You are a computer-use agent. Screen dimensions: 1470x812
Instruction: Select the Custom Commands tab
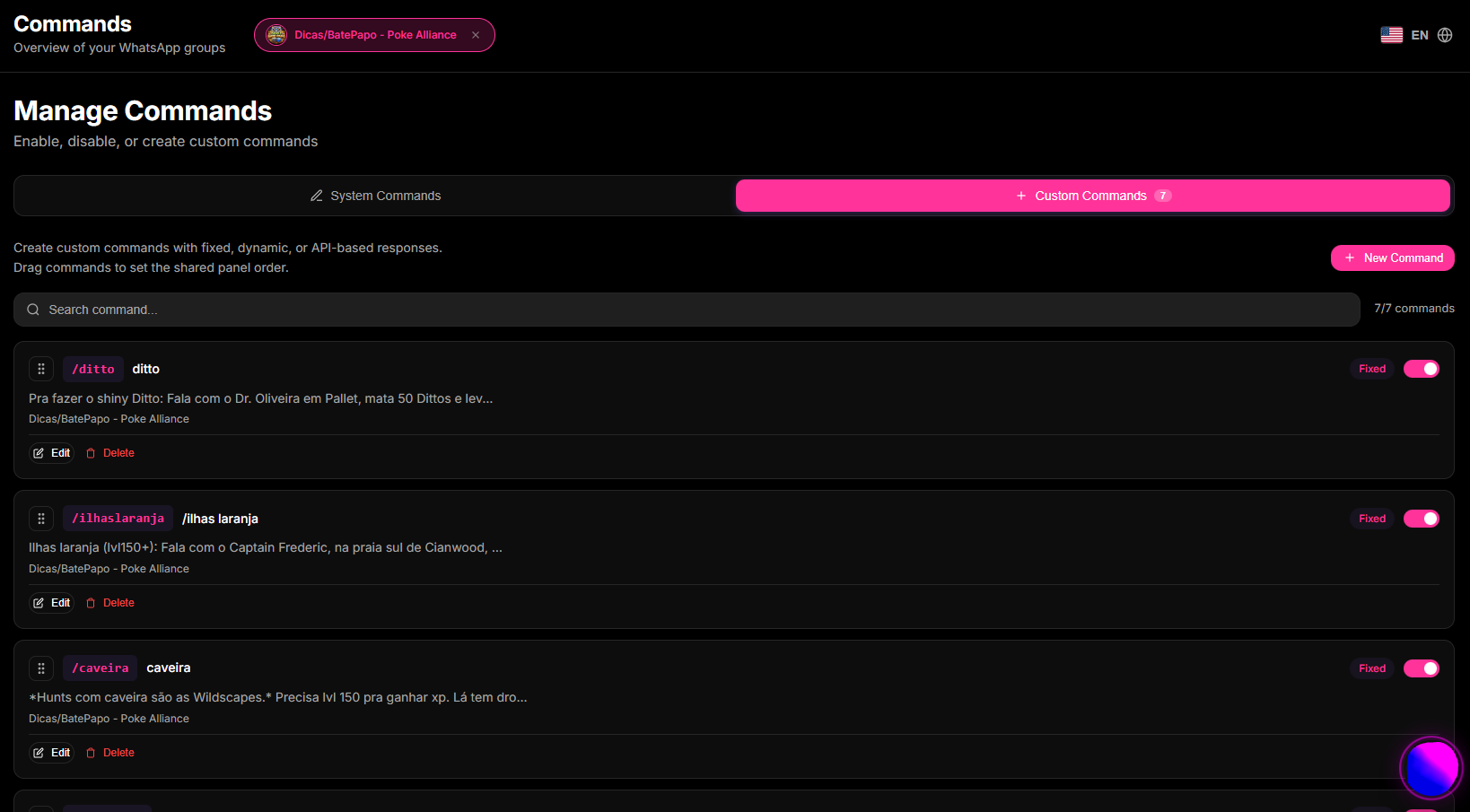click(x=1093, y=196)
